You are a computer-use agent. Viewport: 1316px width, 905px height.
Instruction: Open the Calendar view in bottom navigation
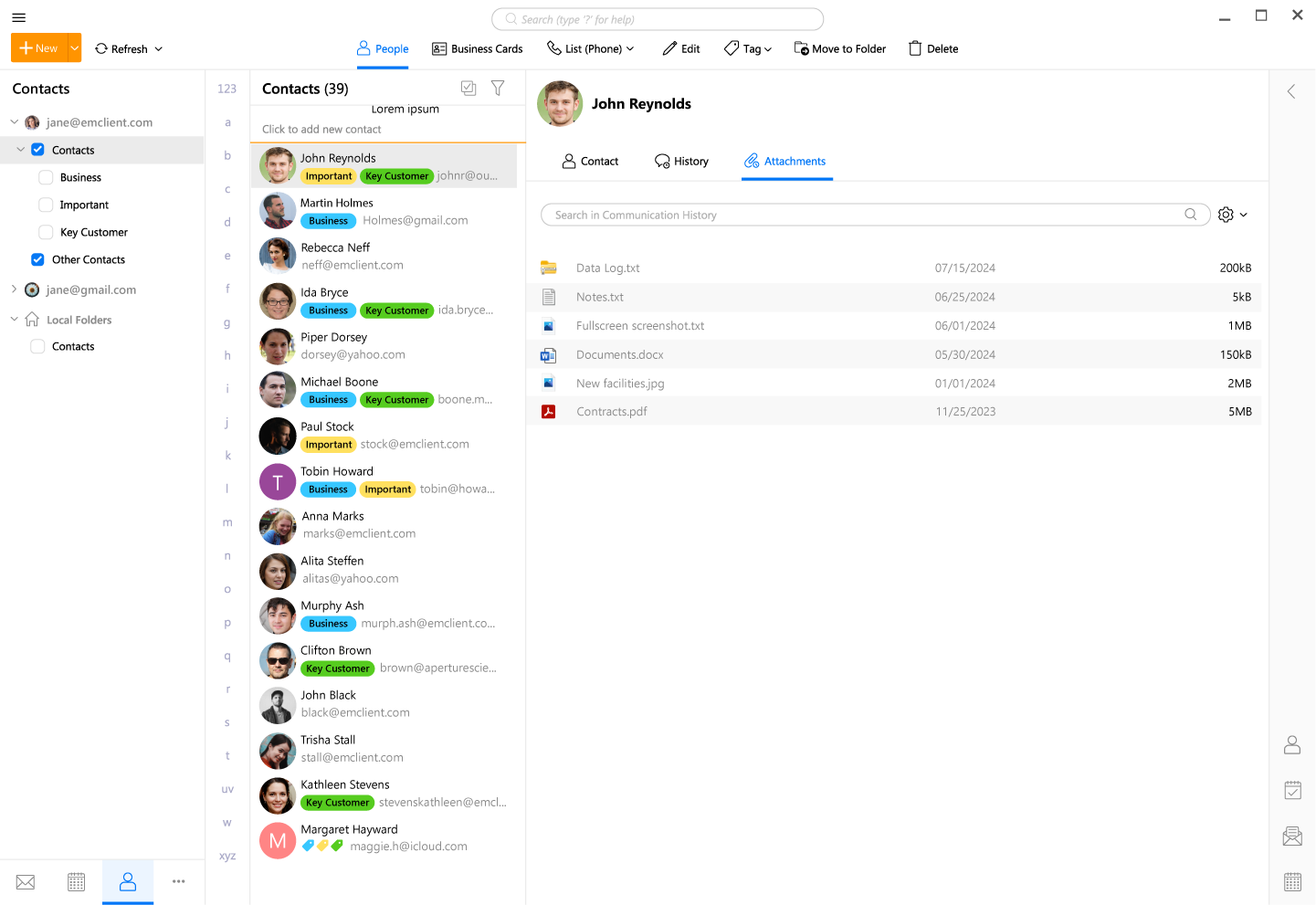coord(77,881)
